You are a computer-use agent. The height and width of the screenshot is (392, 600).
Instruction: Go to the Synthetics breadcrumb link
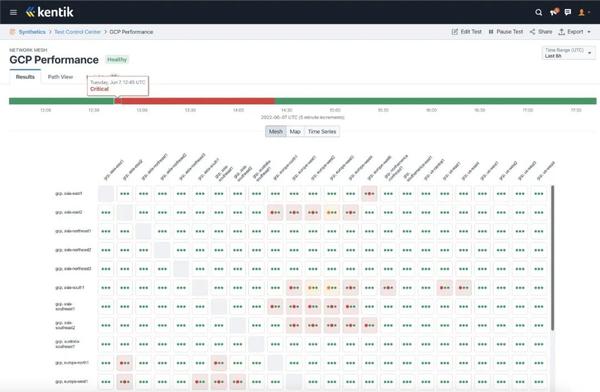(x=32, y=32)
